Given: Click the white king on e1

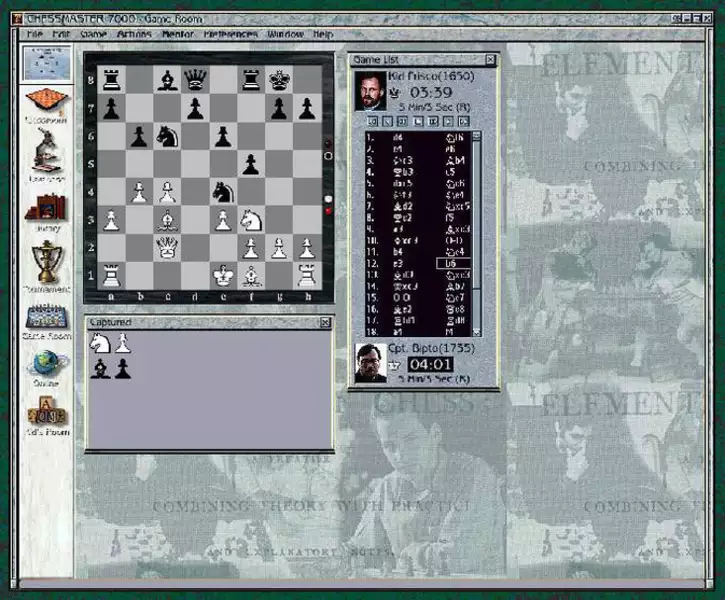Looking at the screenshot, I should point(223,276).
